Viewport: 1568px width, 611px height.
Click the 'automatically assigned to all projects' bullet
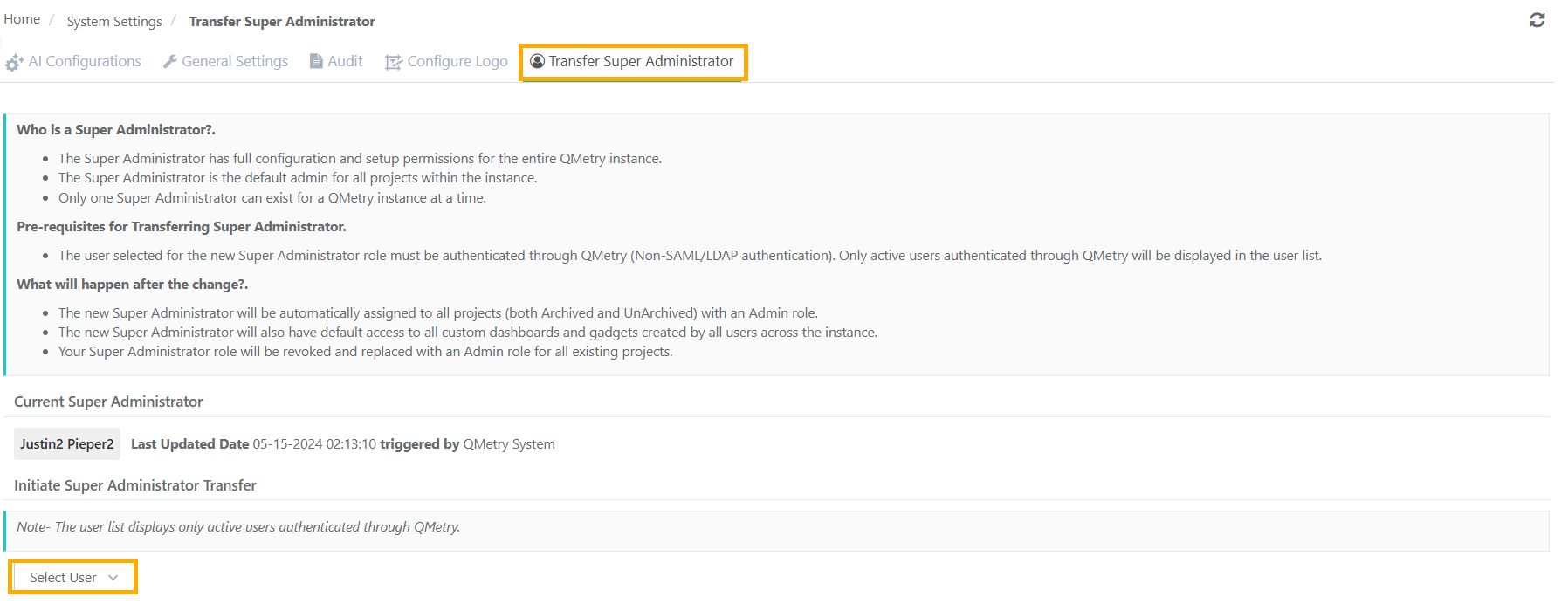(x=438, y=312)
